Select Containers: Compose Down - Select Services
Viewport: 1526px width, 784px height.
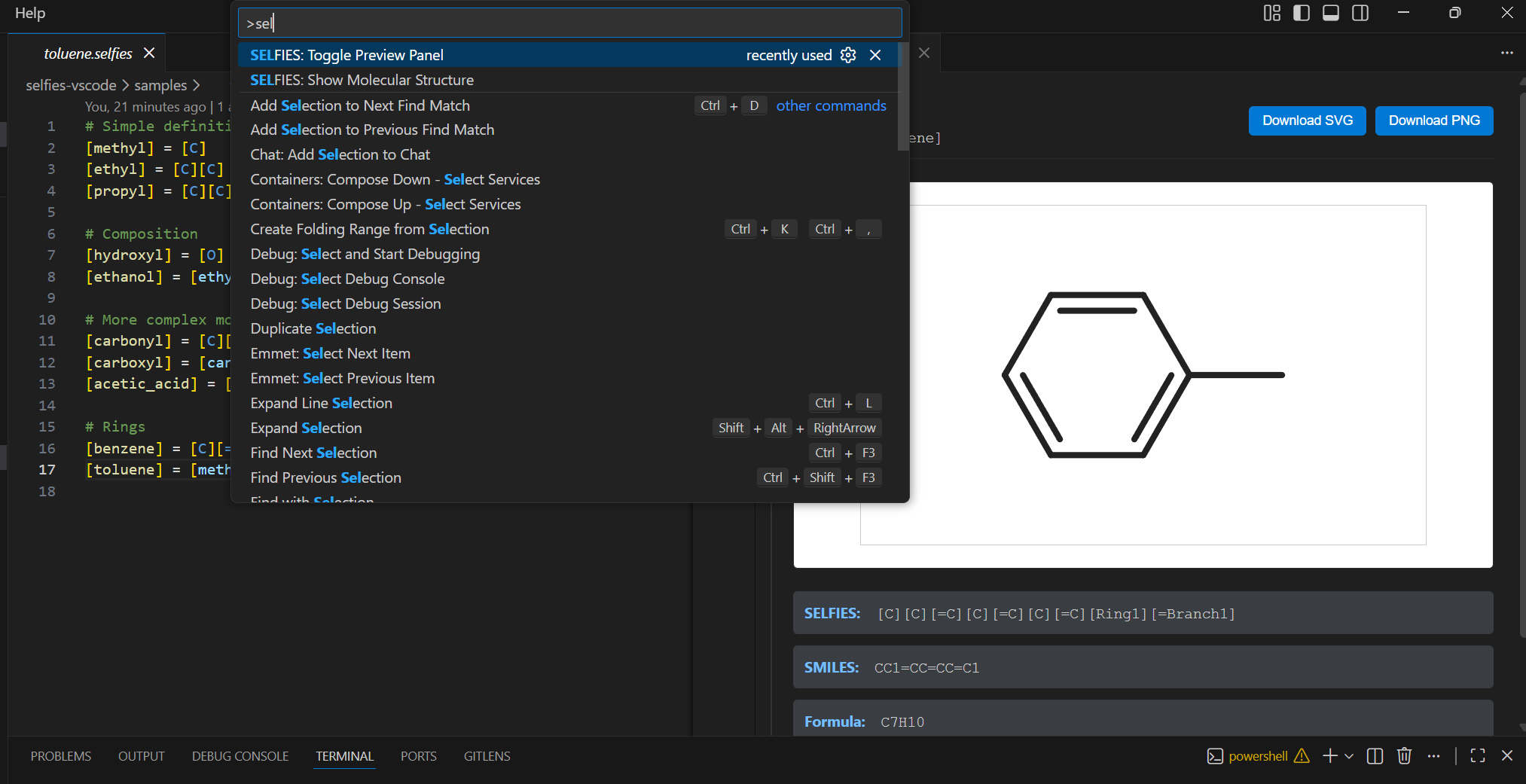click(568, 179)
